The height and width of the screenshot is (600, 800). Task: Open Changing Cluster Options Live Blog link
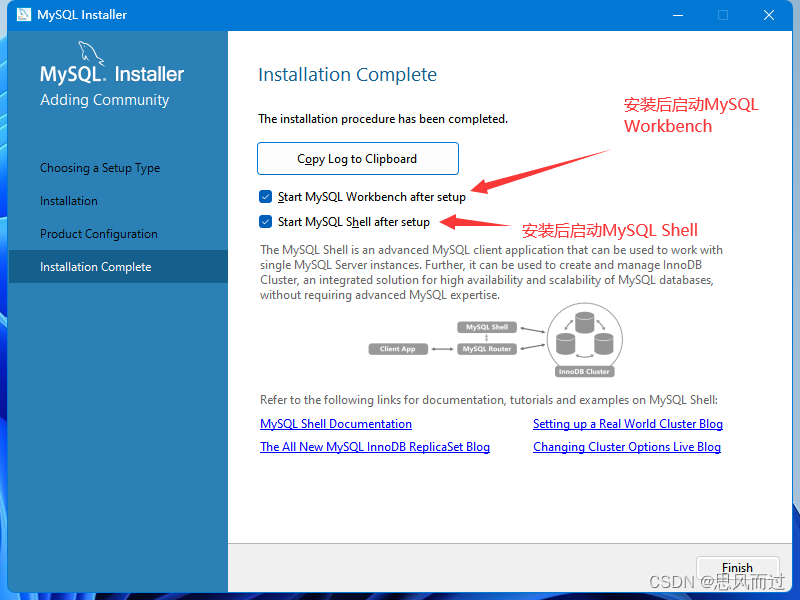coord(627,447)
